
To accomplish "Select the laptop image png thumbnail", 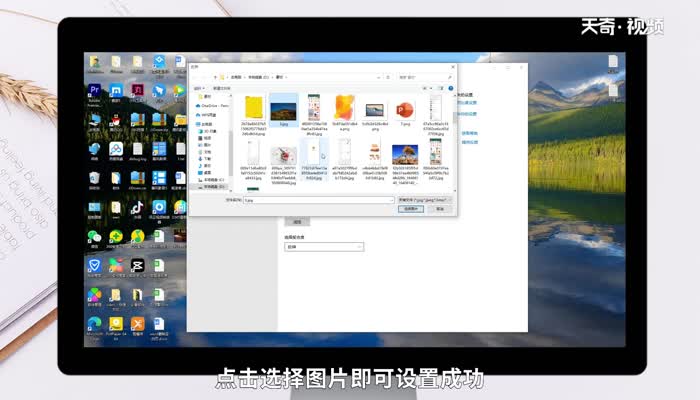I will coord(375,112).
